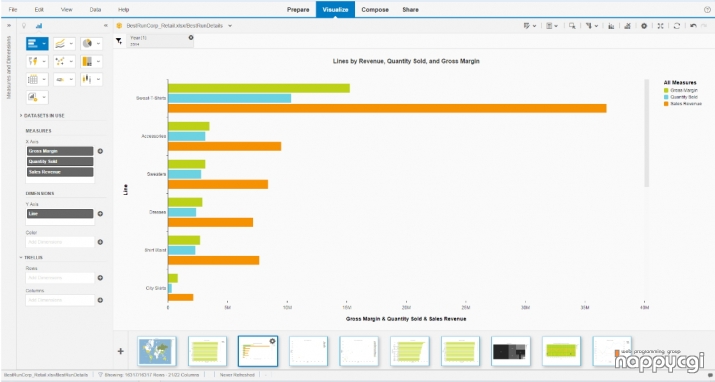Select the scatter chart type icon

(x=60, y=62)
